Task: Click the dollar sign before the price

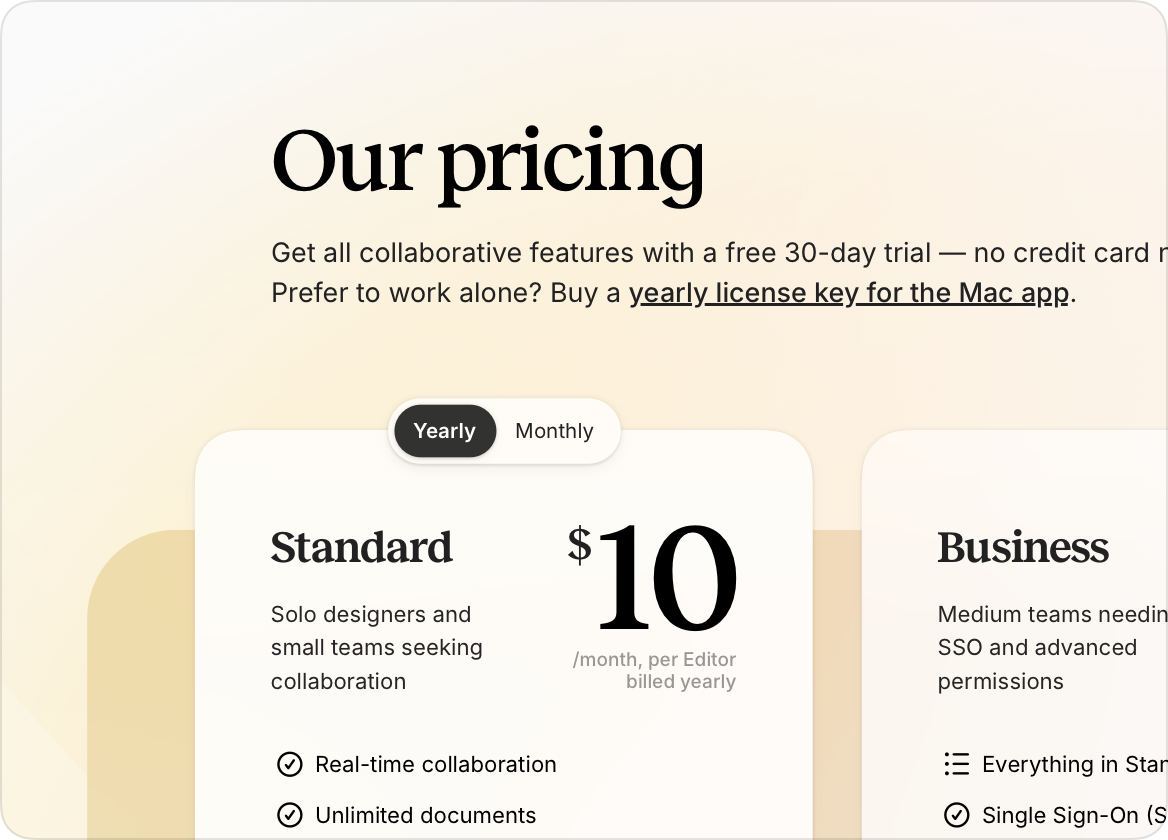Action: pyautogui.click(x=579, y=545)
